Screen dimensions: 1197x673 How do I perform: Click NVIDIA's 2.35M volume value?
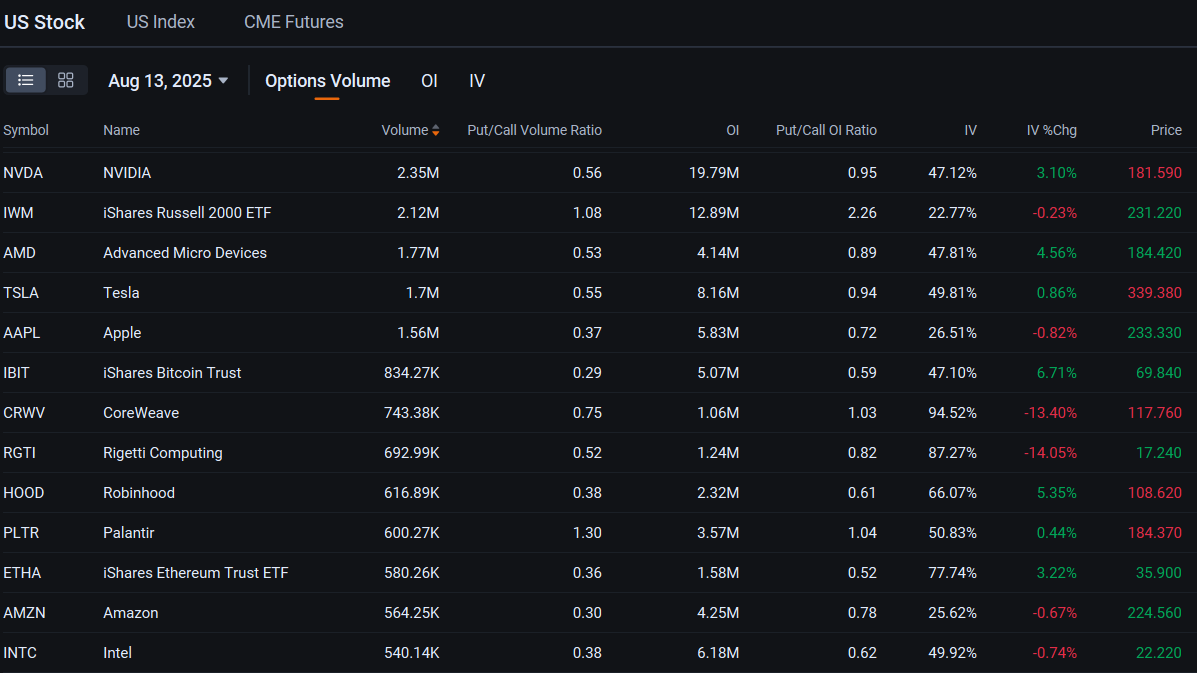coord(418,173)
